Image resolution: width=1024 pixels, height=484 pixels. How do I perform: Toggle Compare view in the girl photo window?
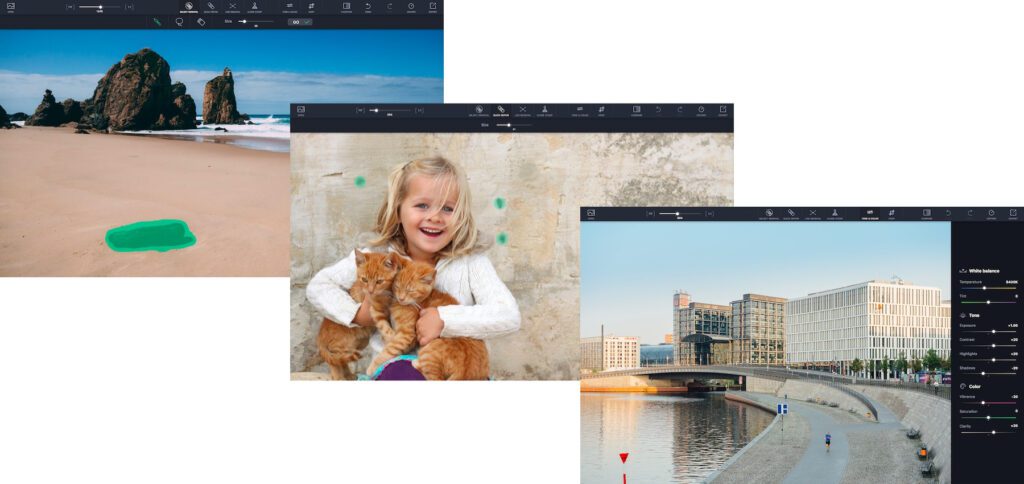[635, 111]
